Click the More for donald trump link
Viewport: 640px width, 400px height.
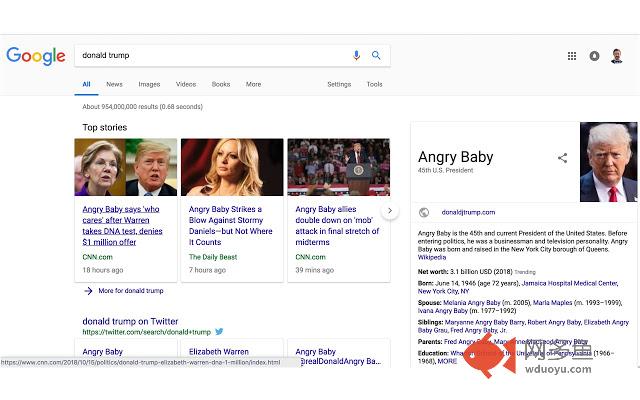131,291
